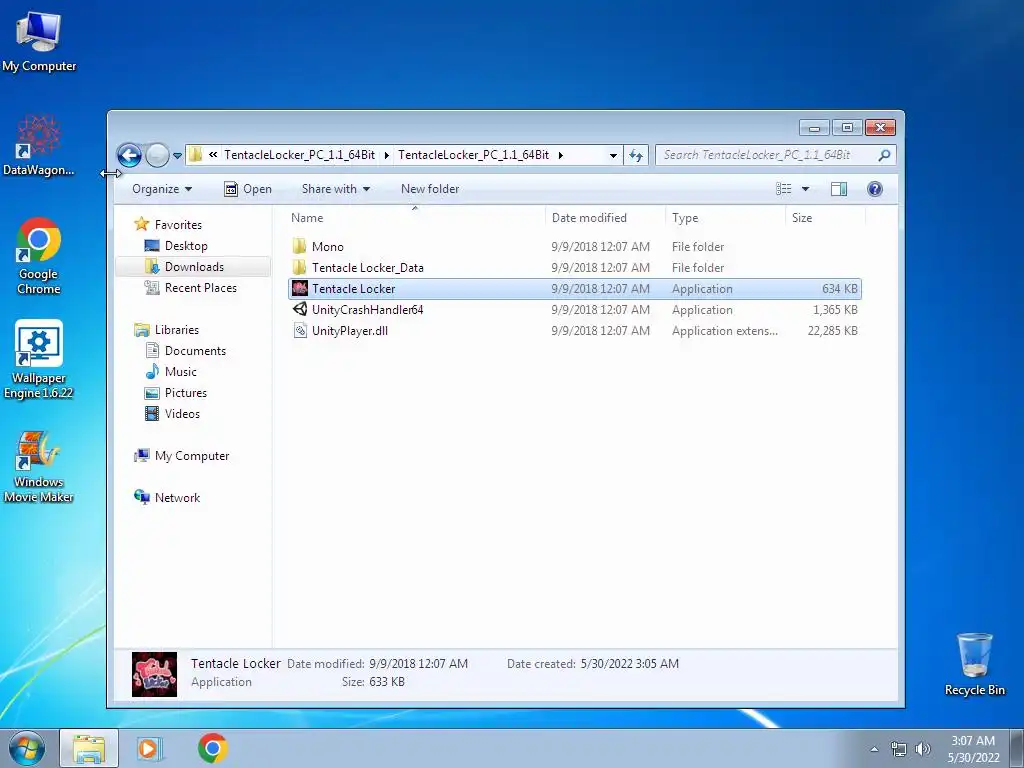Open the Organize menu
This screenshot has height=768, width=1024.
(161, 189)
